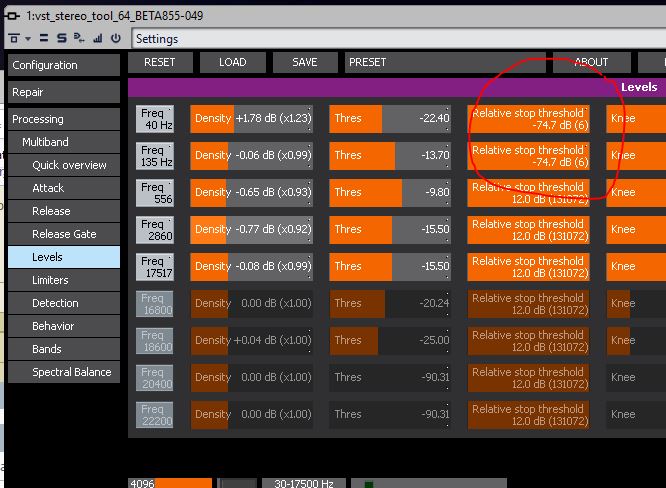Click the LOAD button
Viewport: 666px width, 488px height.
pos(233,62)
